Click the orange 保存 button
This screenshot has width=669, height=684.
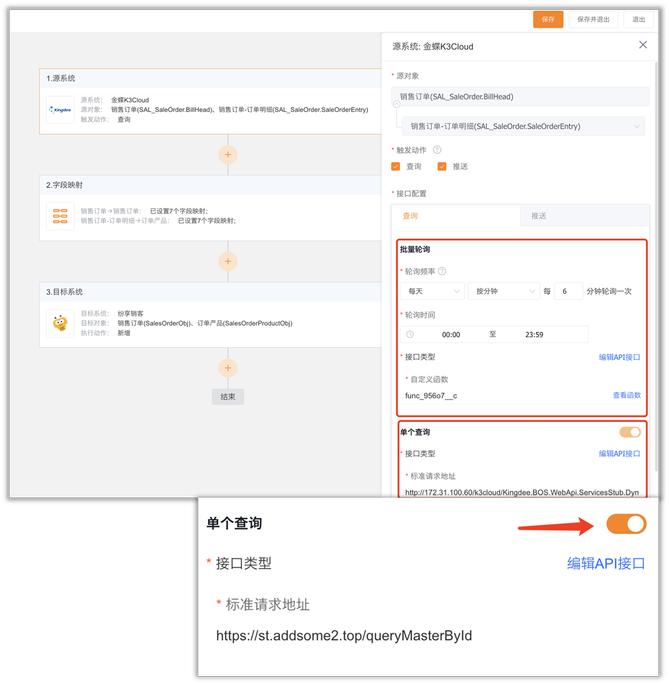click(547, 19)
